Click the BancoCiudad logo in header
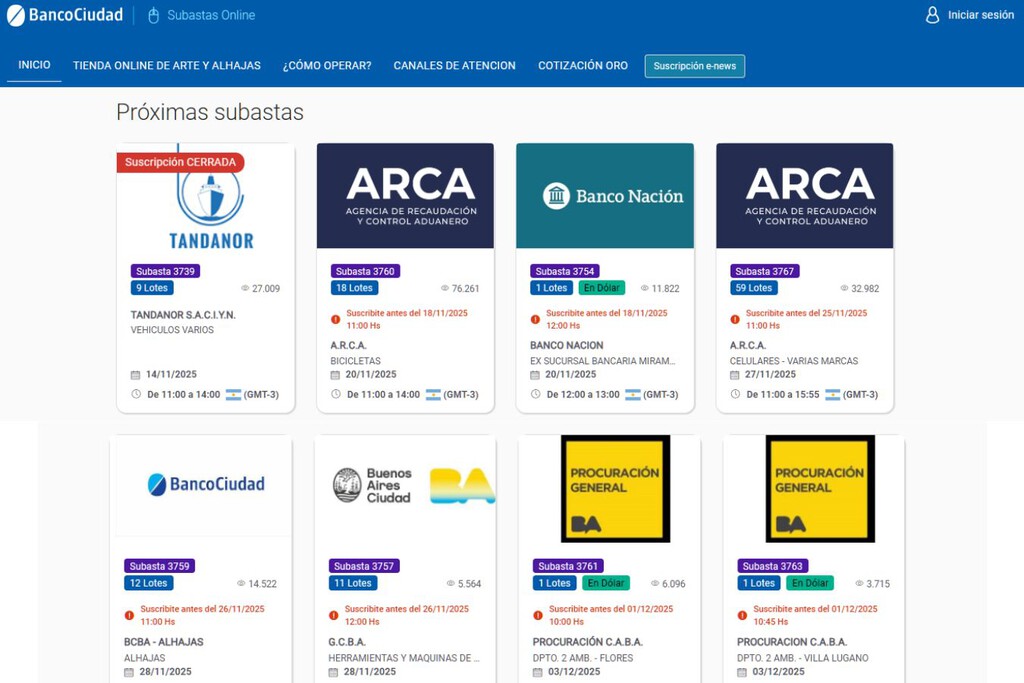 coord(65,15)
